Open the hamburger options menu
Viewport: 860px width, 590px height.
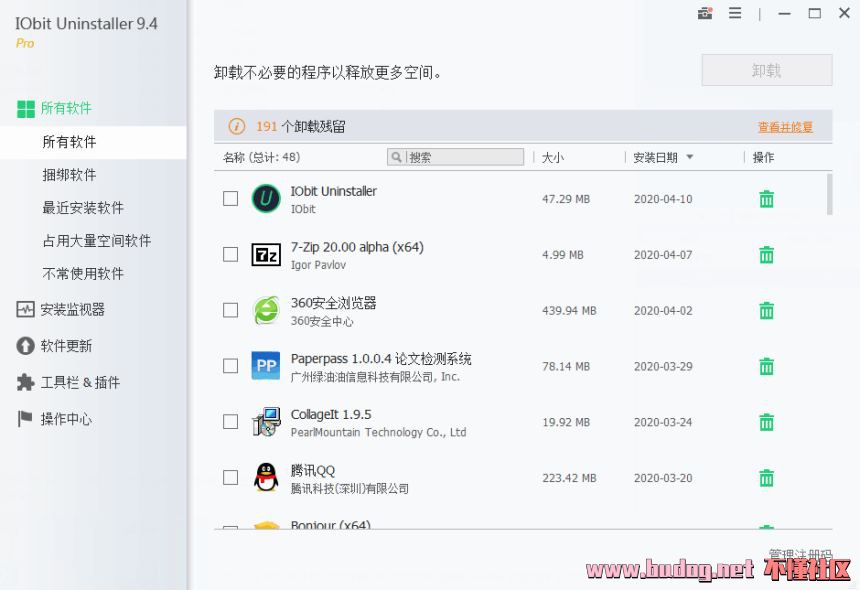pos(735,13)
